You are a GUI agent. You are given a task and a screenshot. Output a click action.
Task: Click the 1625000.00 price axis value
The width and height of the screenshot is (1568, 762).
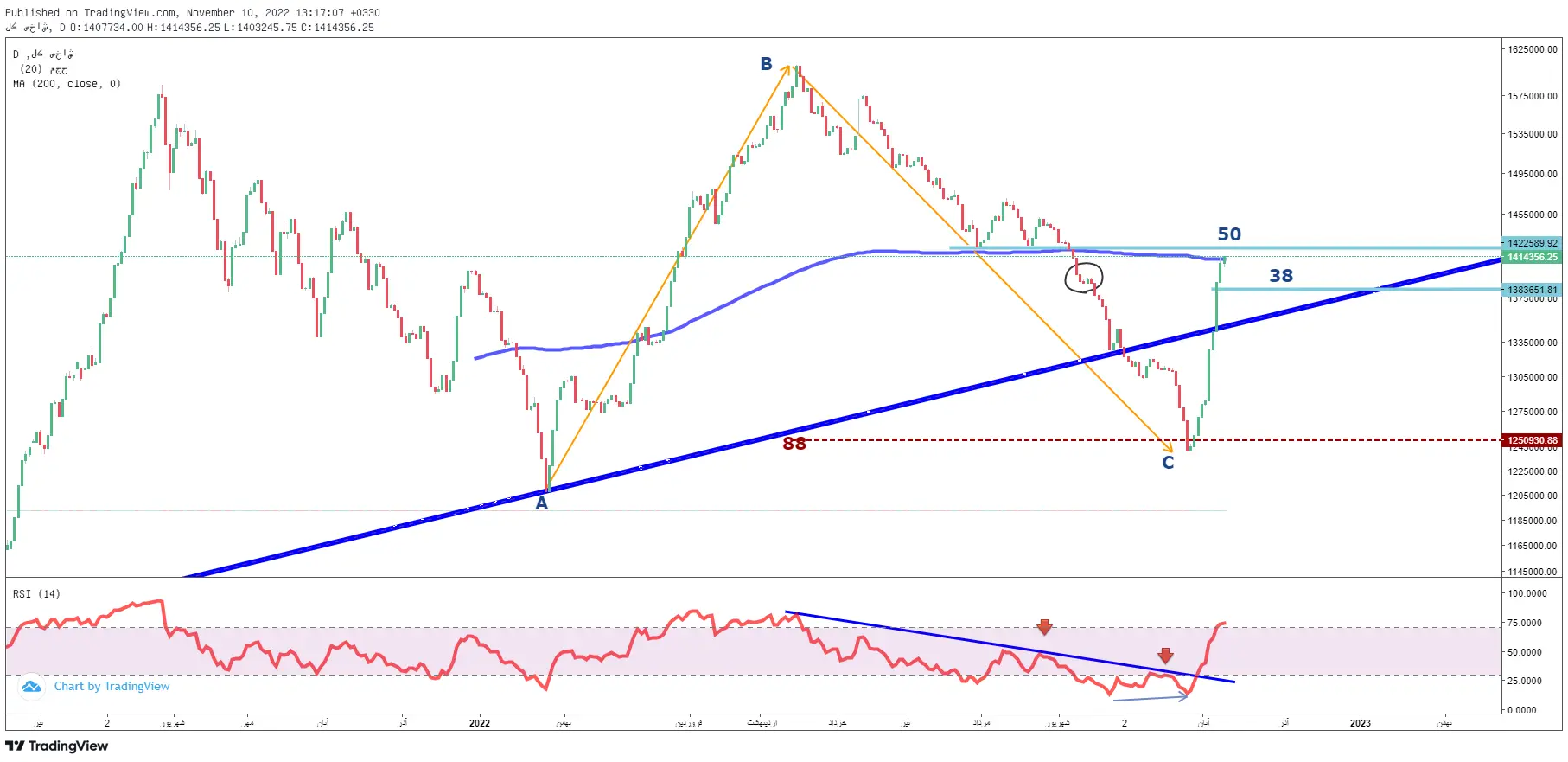coord(1533,49)
